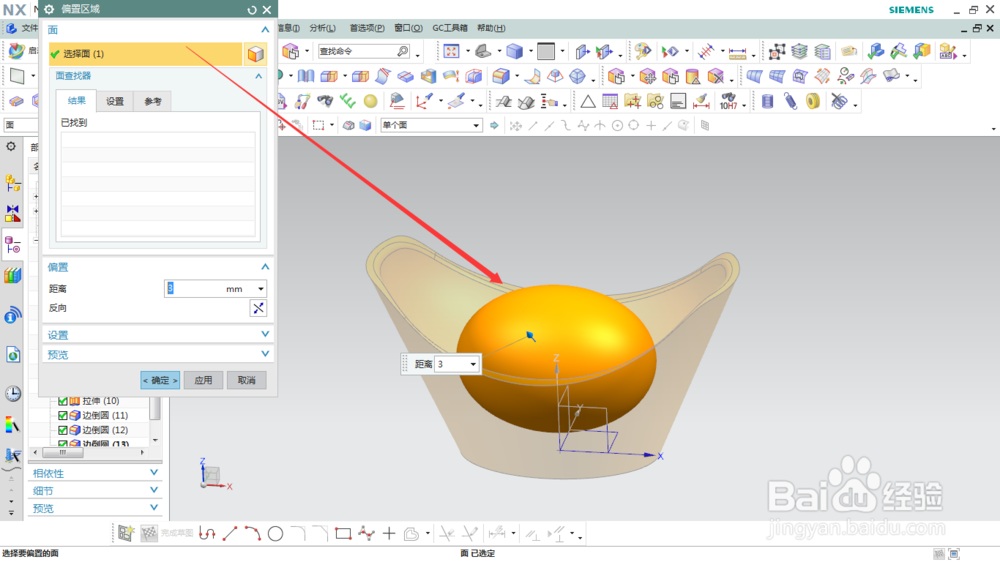
Task: Open the clock History icon in left sidebar
Action: (x=13, y=394)
